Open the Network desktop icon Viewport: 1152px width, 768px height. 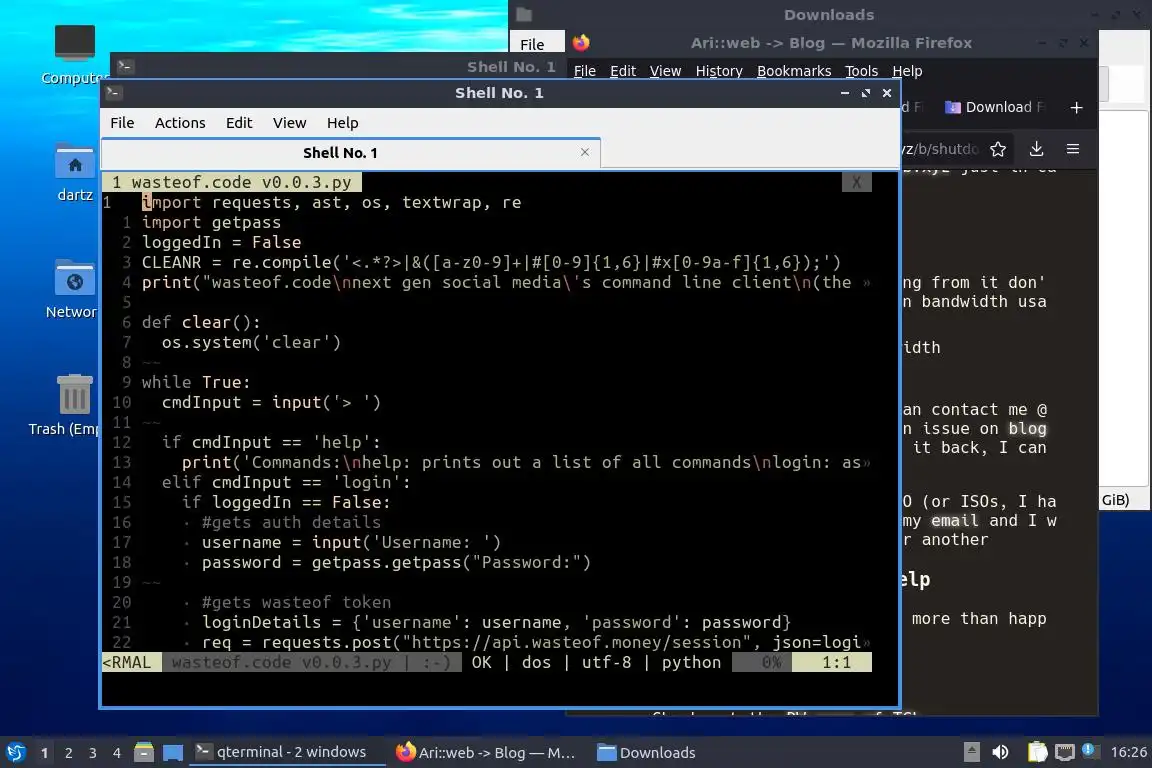(x=73, y=289)
